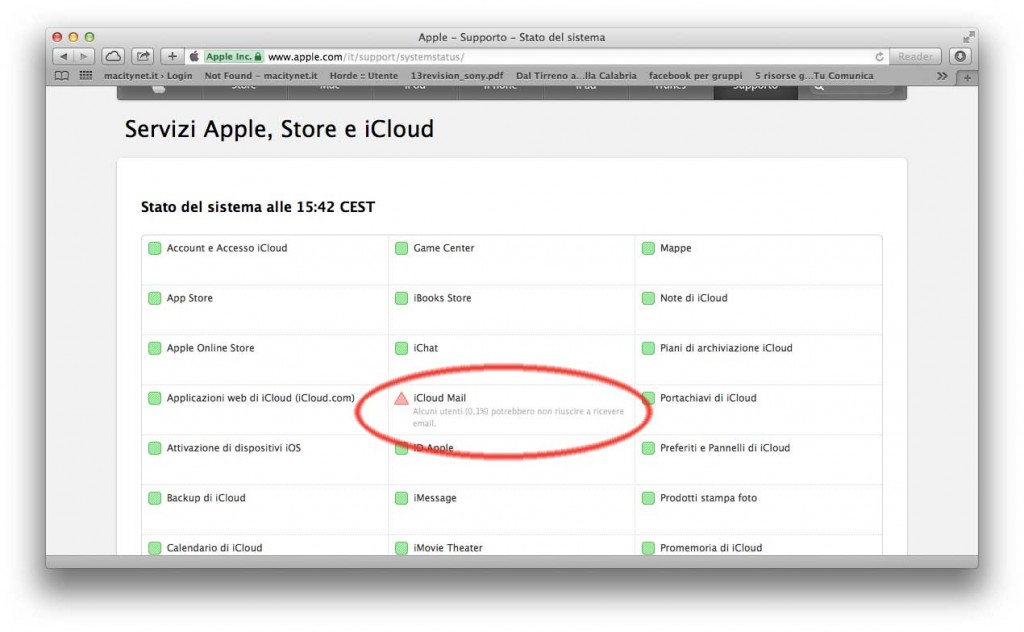This screenshot has width=1024, height=632.
Task: Show Top Sites with the grid icon
Action: click(x=85, y=75)
